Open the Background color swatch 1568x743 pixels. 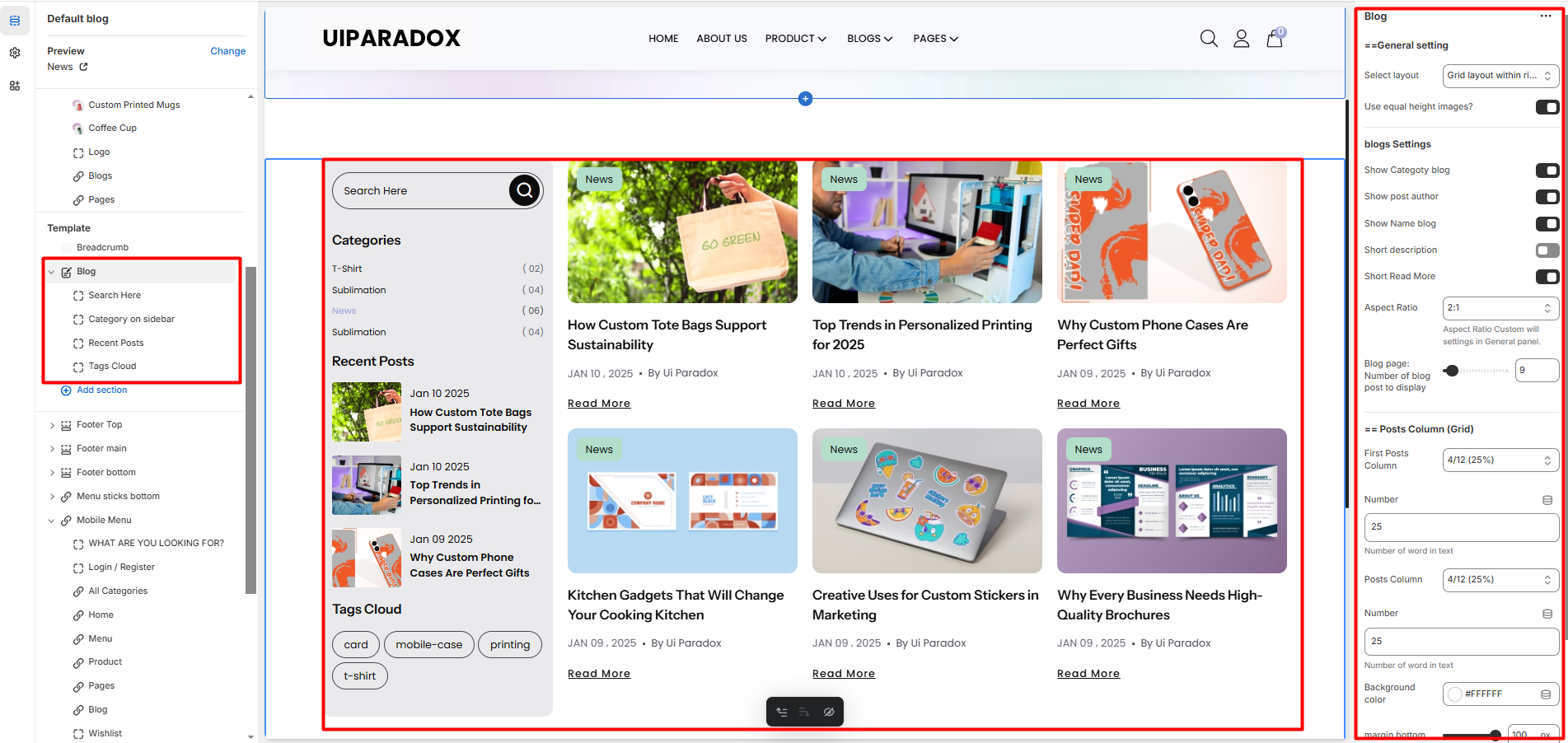pos(1455,694)
